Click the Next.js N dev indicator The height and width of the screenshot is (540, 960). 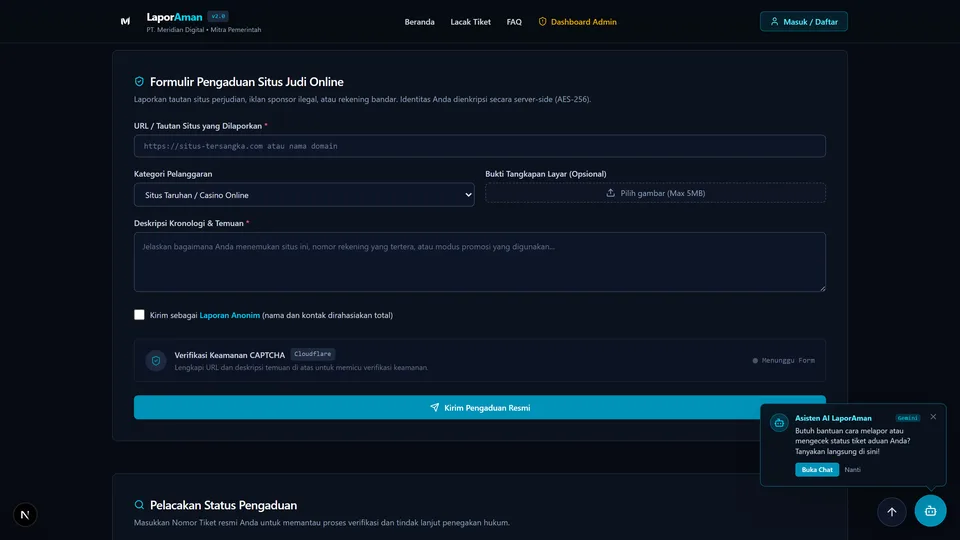coord(25,515)
